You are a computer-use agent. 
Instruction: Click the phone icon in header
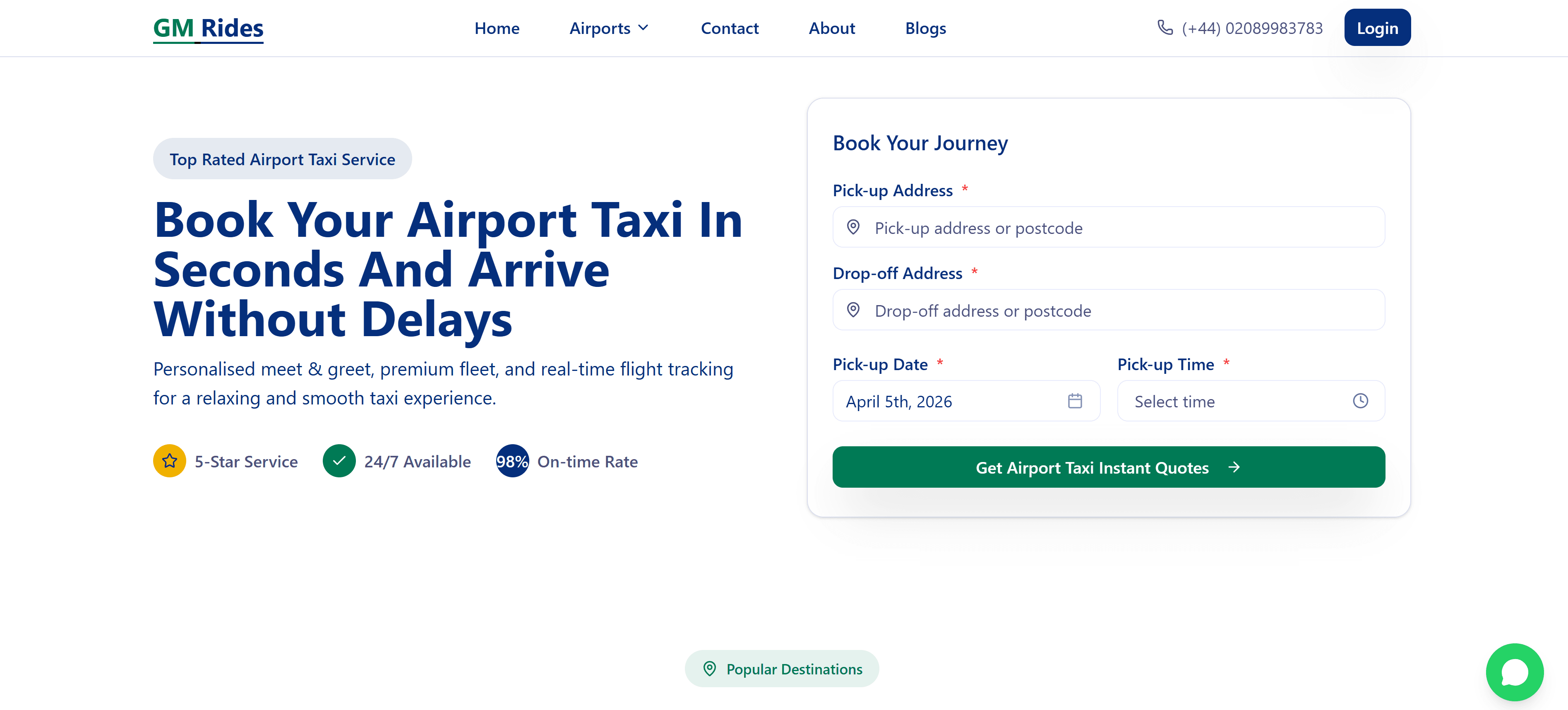pyautogui.click(x=1165, y=28)
